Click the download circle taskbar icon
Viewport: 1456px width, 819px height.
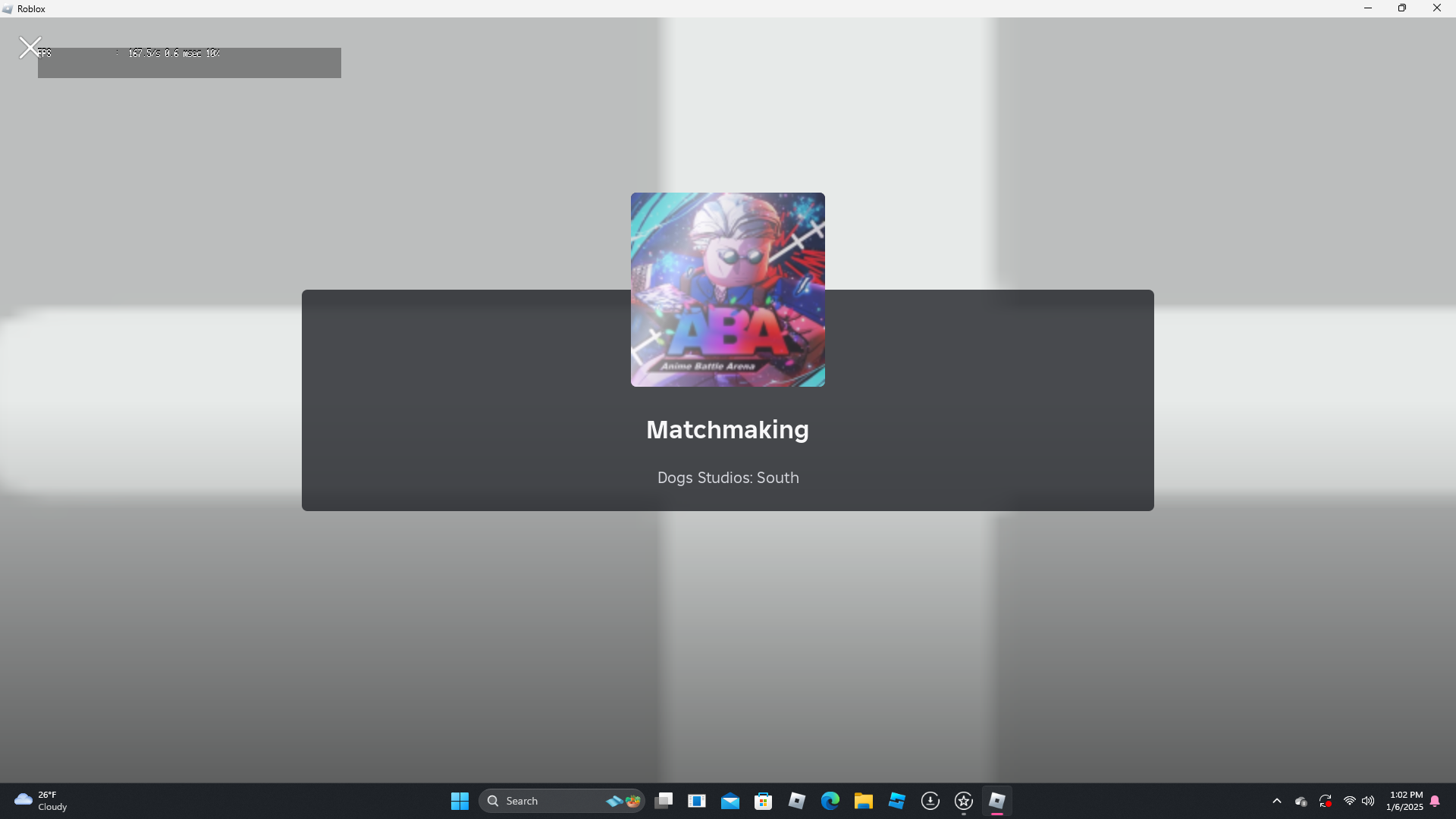click(x=930, y=801)
